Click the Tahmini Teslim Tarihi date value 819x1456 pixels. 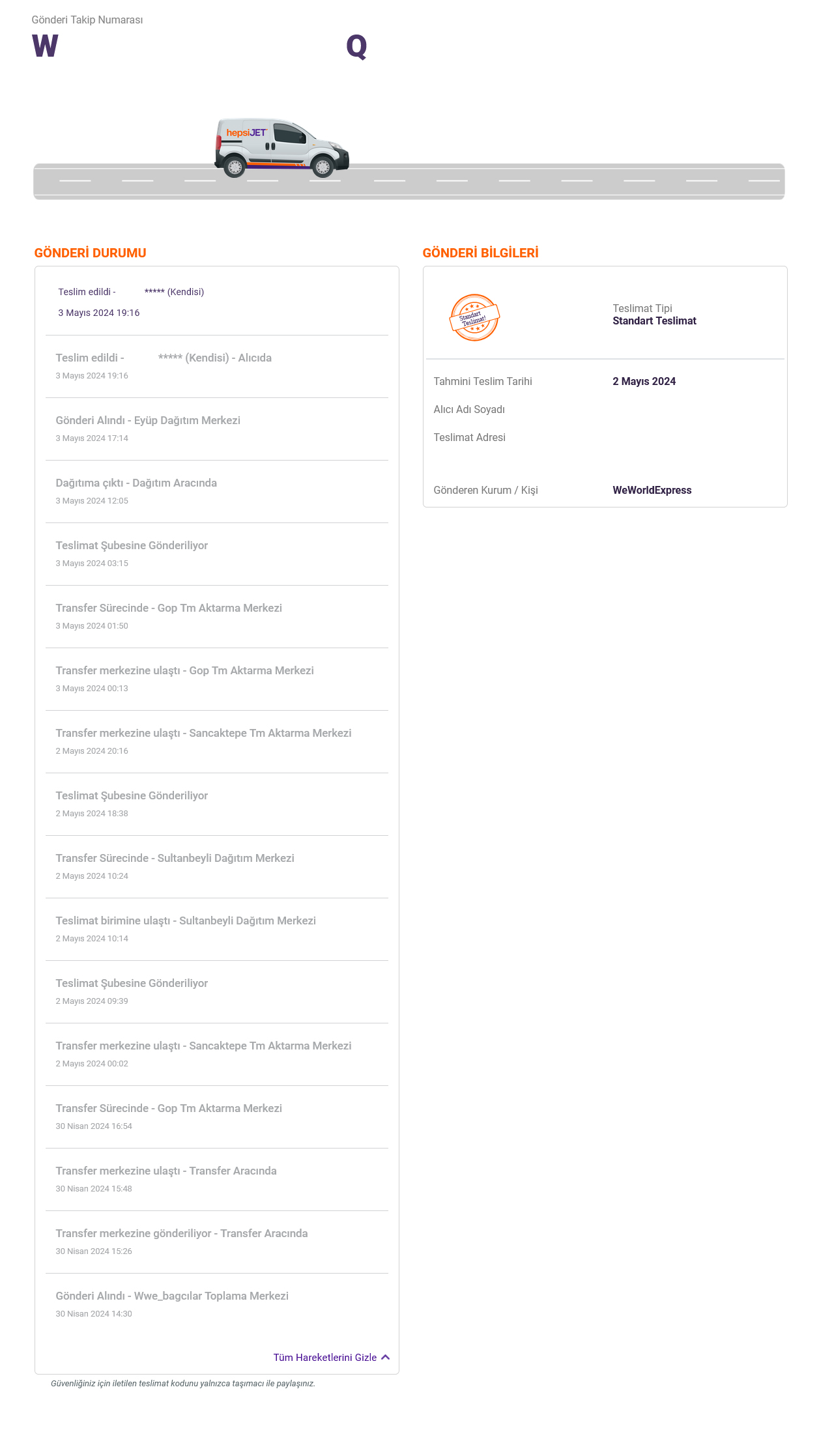click(x=644, y=381)
